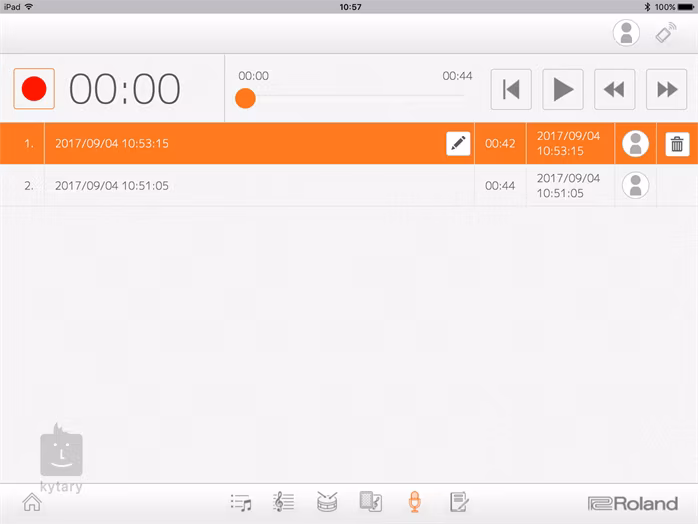Image resolution: width=698 pixels, height=524 pixels.
Task: Delete the selected recording with trash icon
Action: tap(677, 144)
